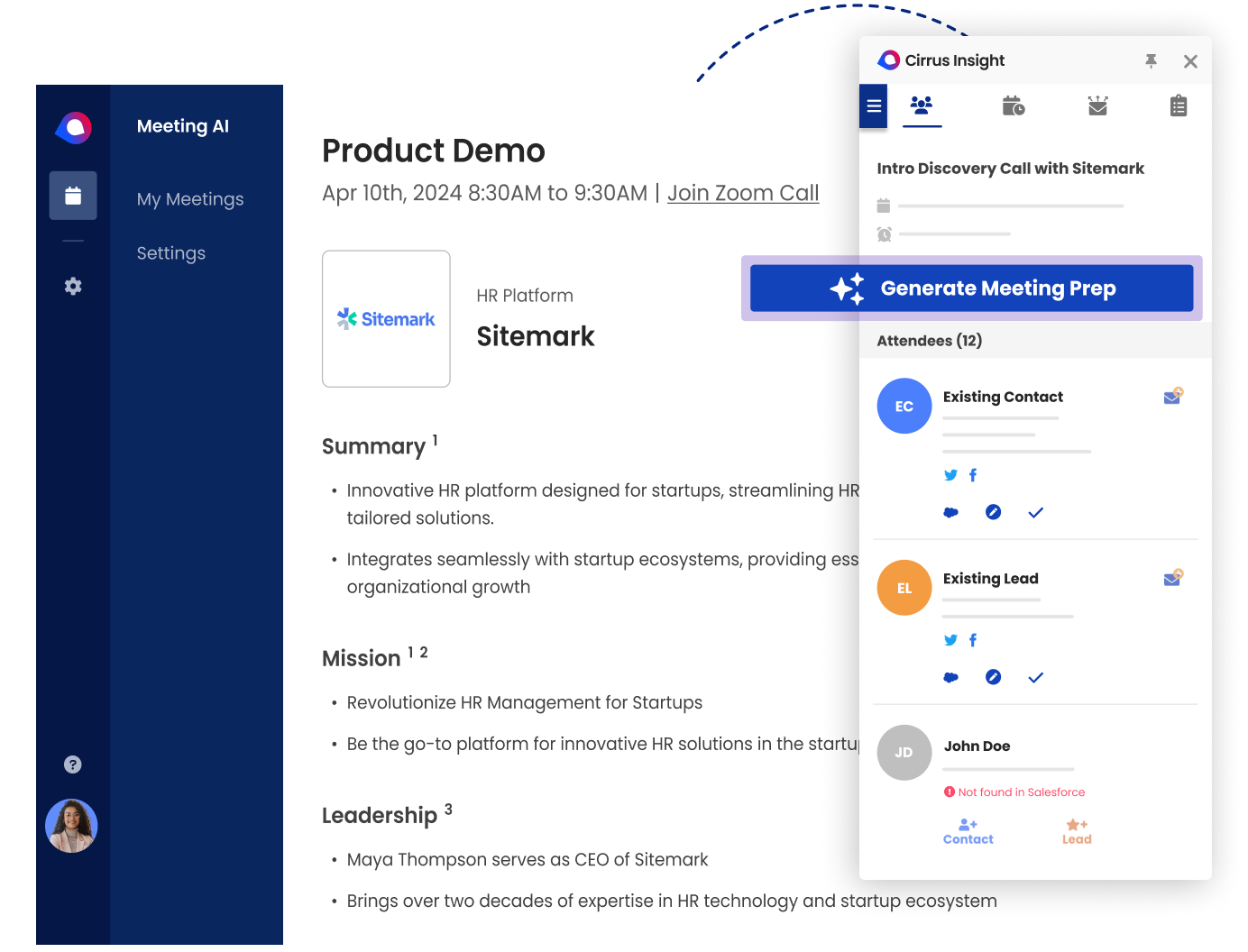Open Existing Contact's Twitter profile
The height and width of the screenshot is (952, 1248).
[950, 474]
